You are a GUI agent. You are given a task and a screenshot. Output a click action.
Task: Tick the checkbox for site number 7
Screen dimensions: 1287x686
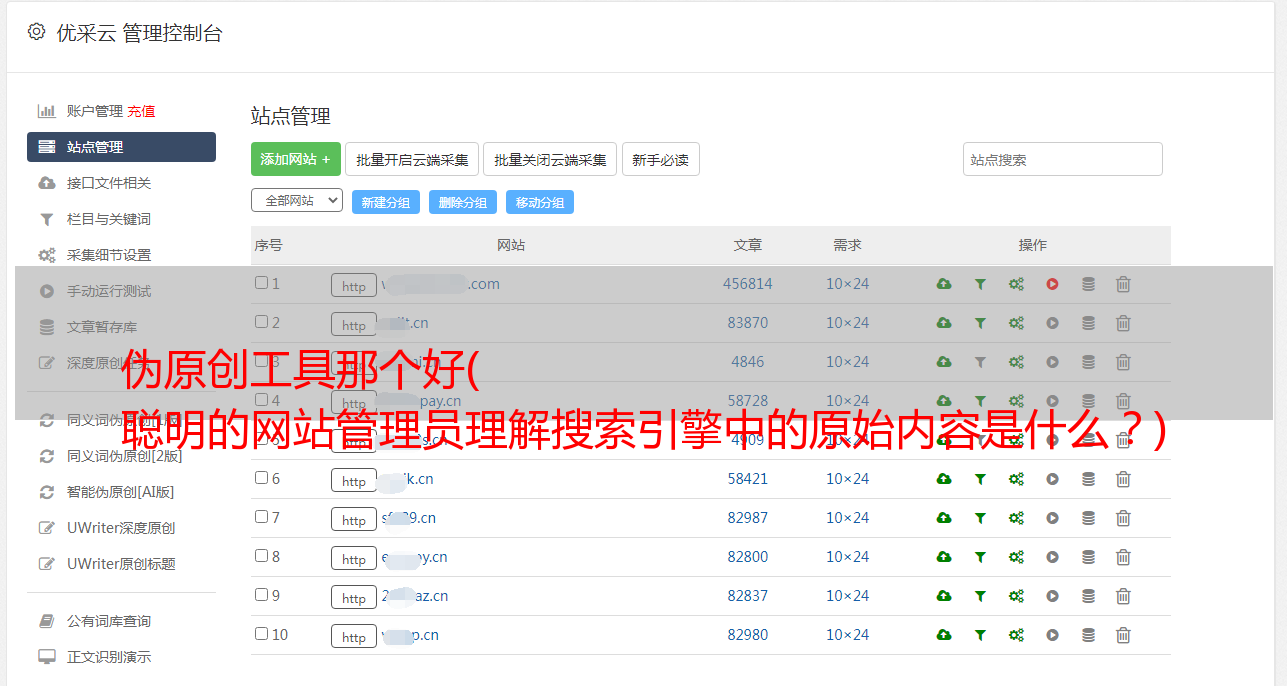261,517
